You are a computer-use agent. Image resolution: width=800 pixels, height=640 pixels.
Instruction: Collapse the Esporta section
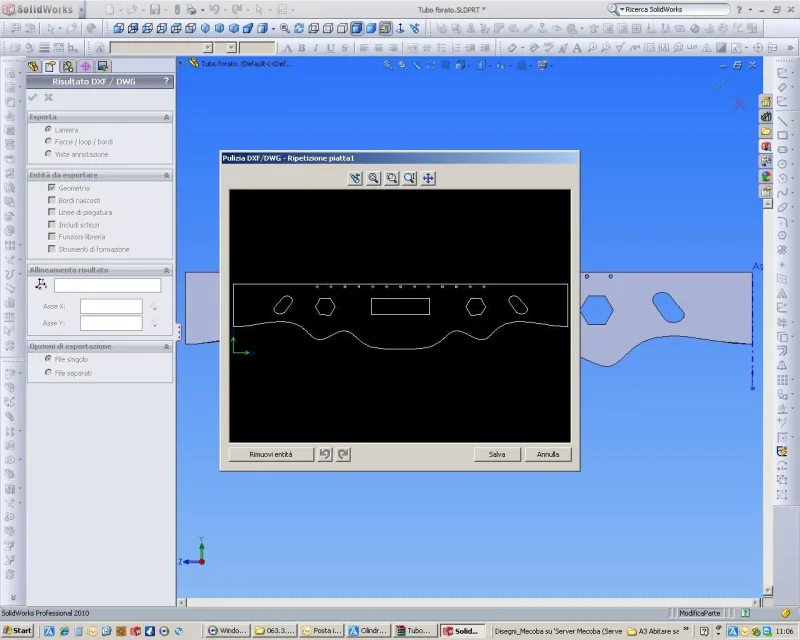click(166, 117)
